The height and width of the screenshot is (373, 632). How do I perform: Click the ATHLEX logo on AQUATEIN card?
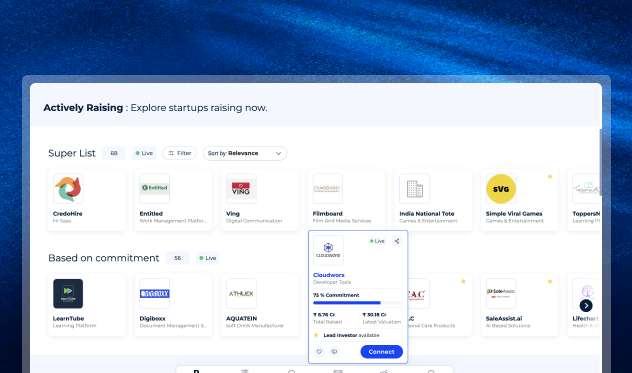pos(241,294)
